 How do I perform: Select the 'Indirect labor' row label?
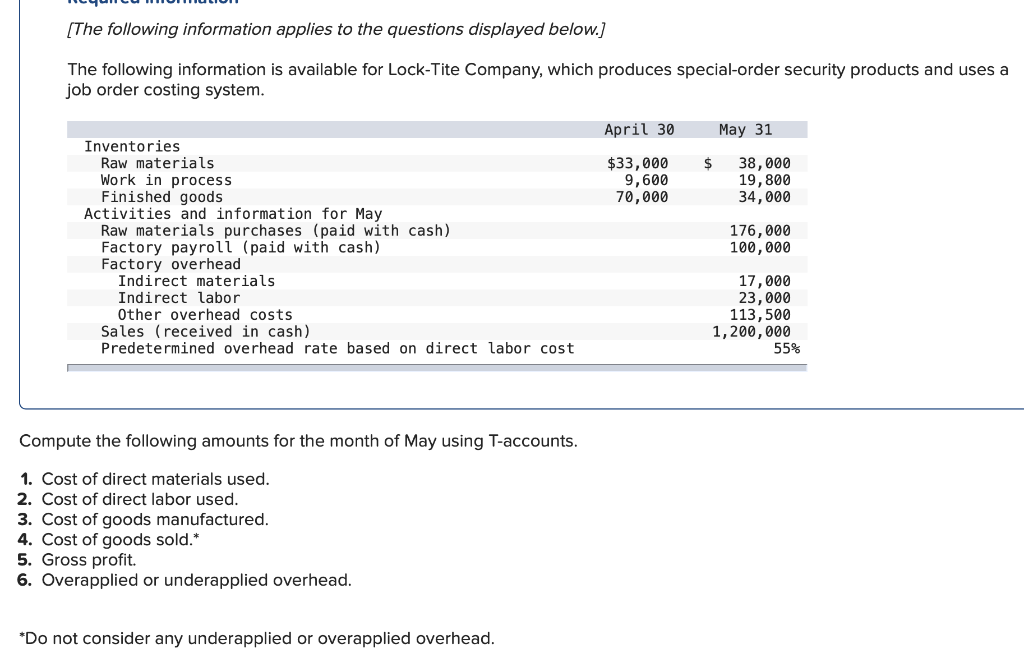point(179,298)
